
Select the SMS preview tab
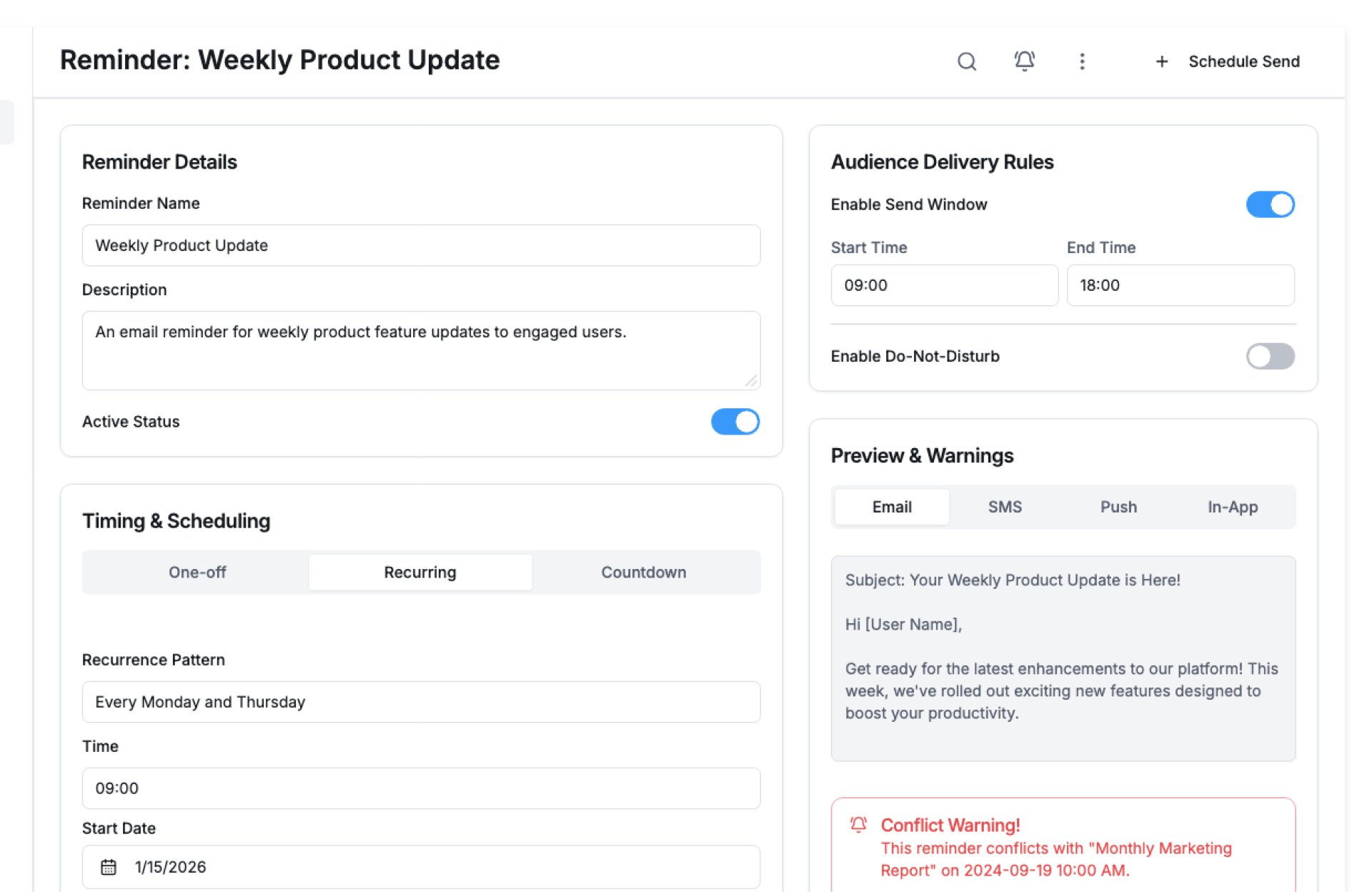(1005, 507)
